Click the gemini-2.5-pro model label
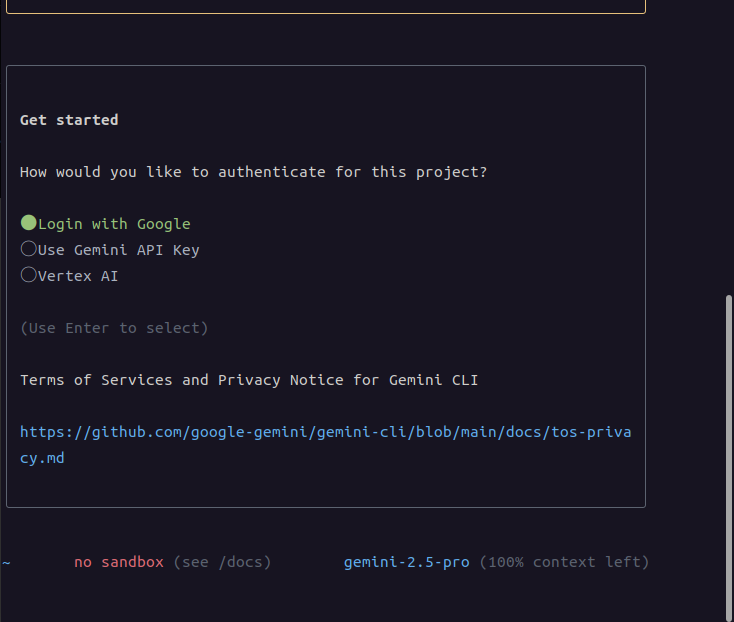734x622 pixels. click(x=407, y=562)
